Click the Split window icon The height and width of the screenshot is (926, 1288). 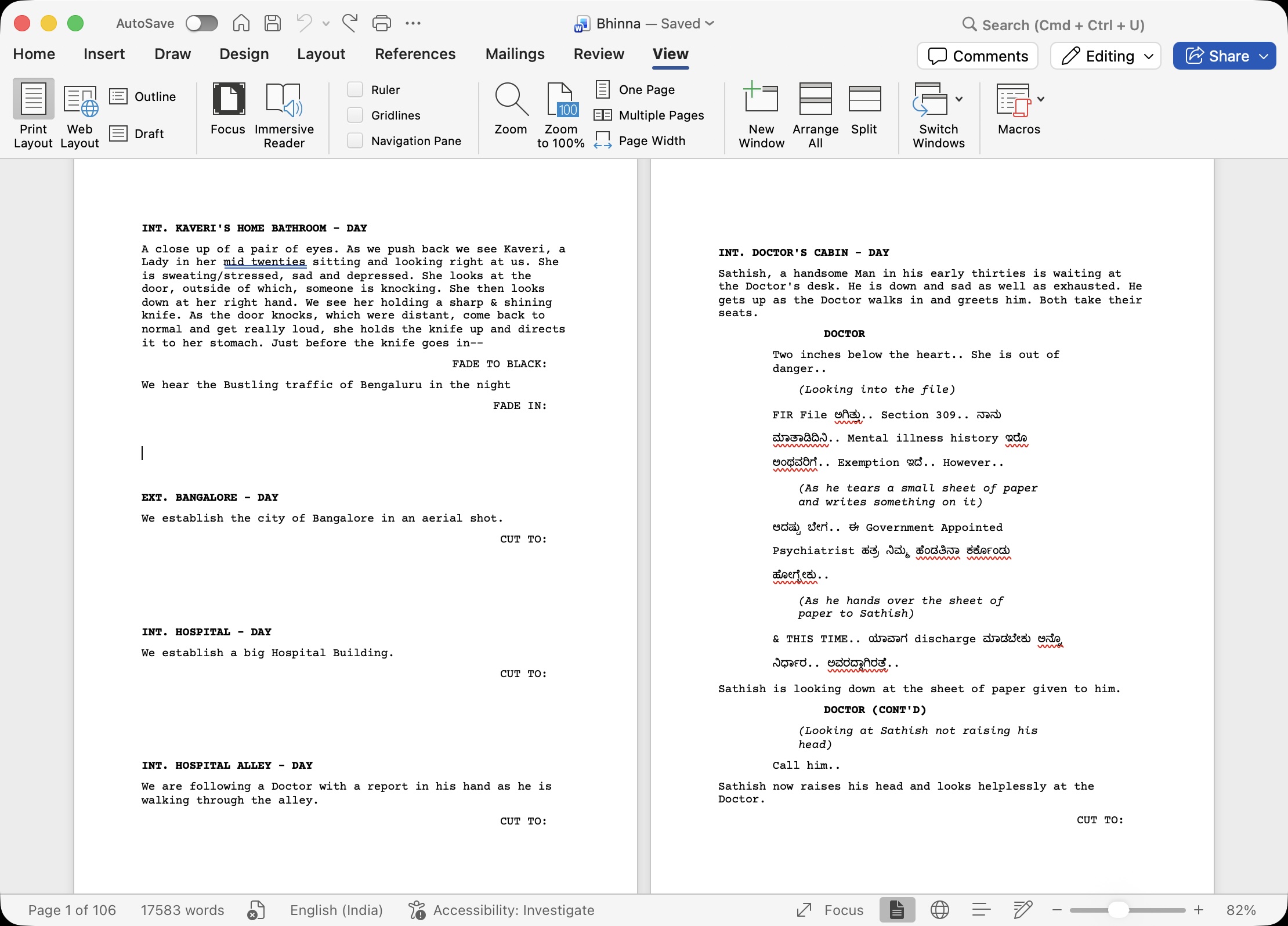(864, 99)
